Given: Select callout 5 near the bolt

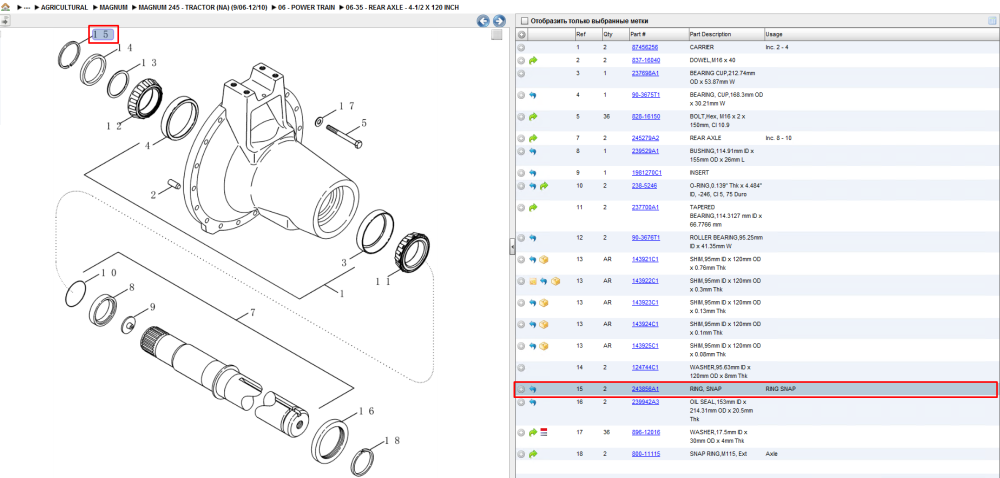Looking at the screenshot, I should click(364, 122).
